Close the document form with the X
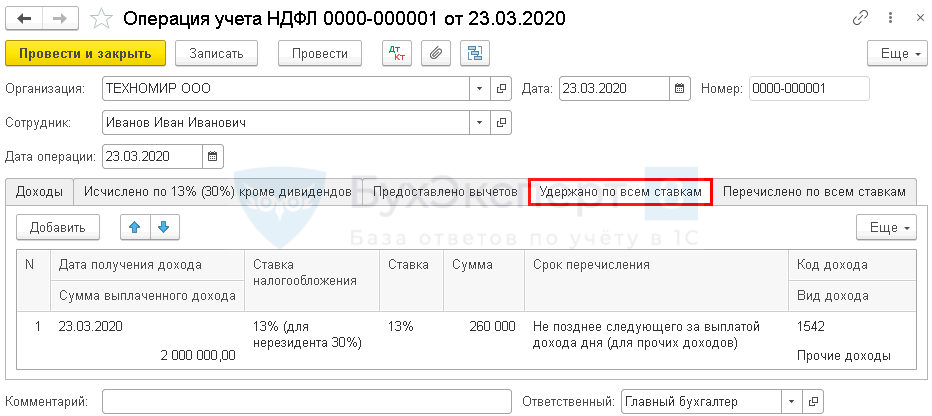 920,18
